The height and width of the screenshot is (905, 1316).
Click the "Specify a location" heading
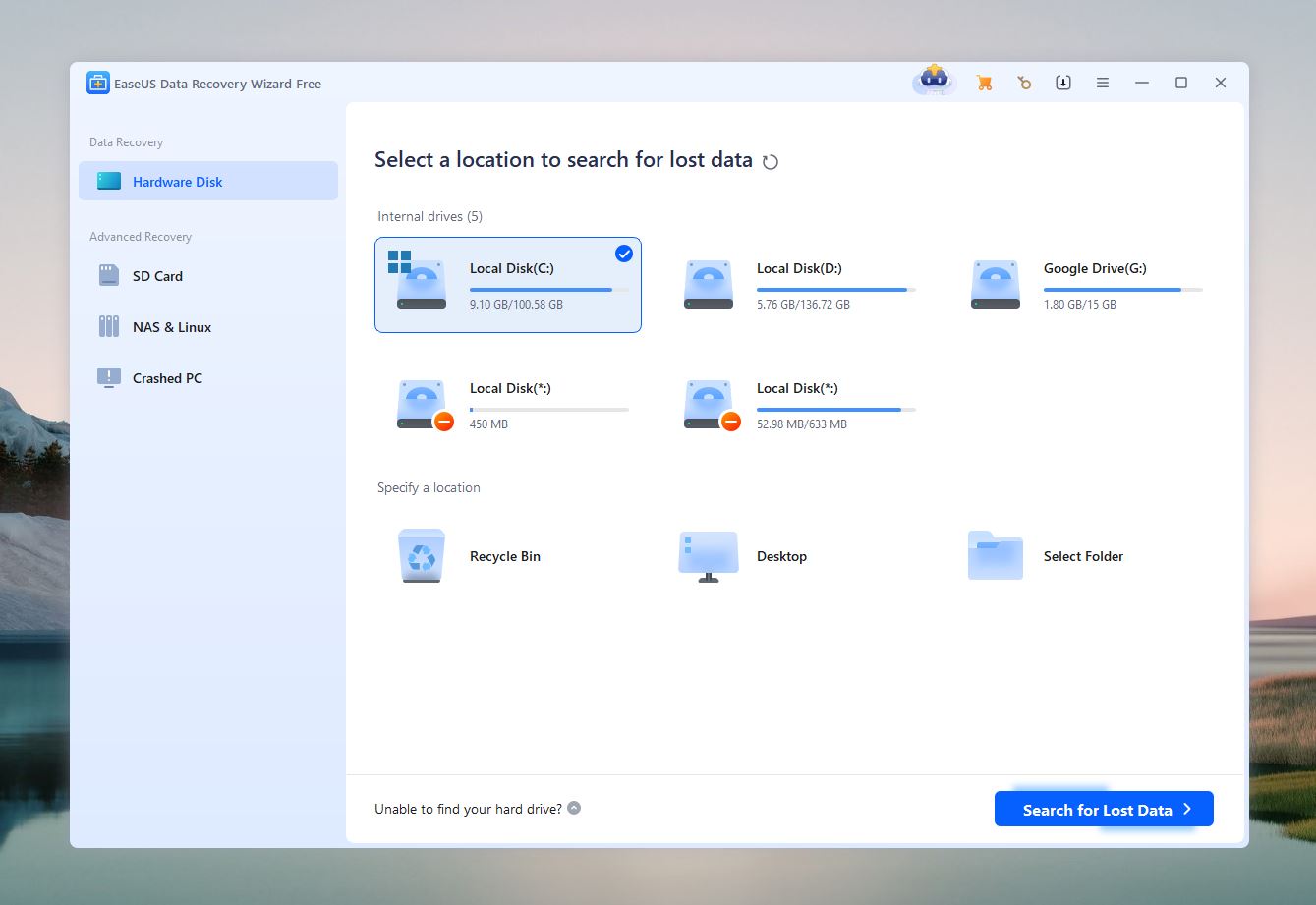429,487
